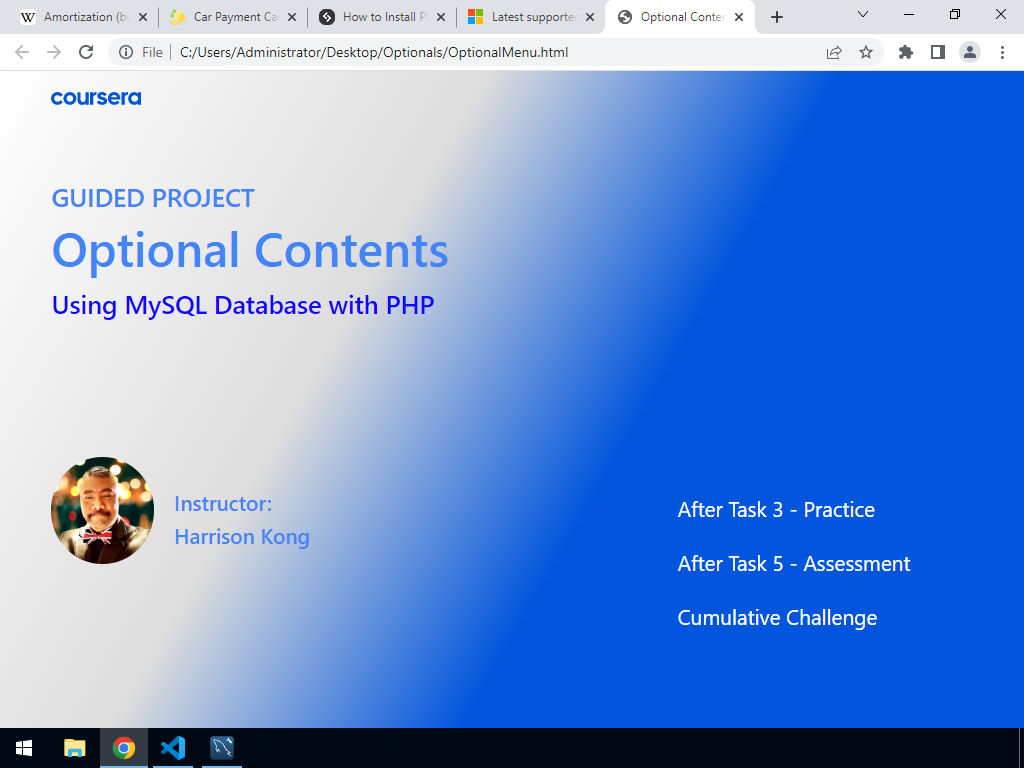Close the Latest supported tab
The height and width of the screenshot is (768, 1024).
click(590, 18)
